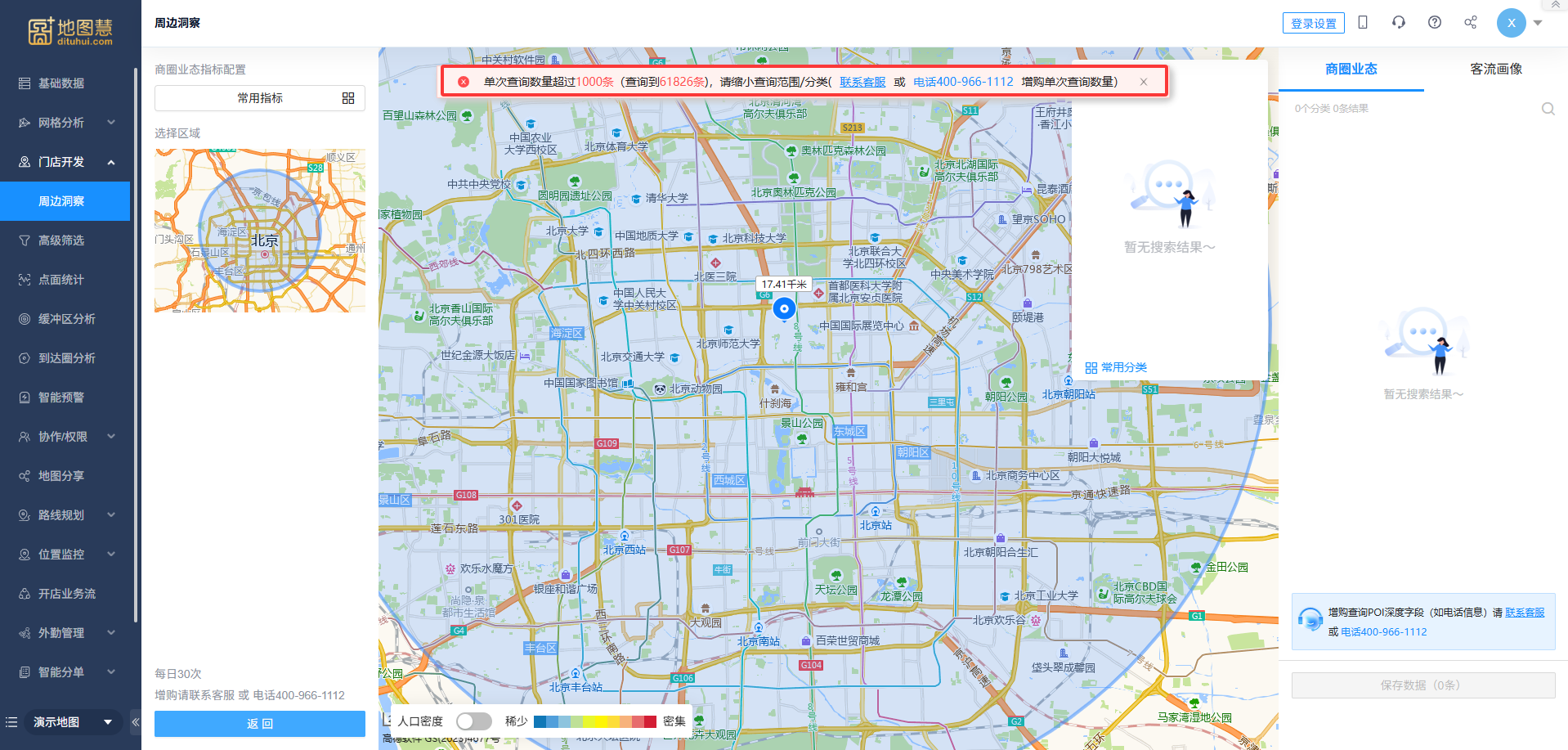This screenshot has height=750, width=1568.
Task: Click the mobile device icon in header
Action: coord(1363,23)
